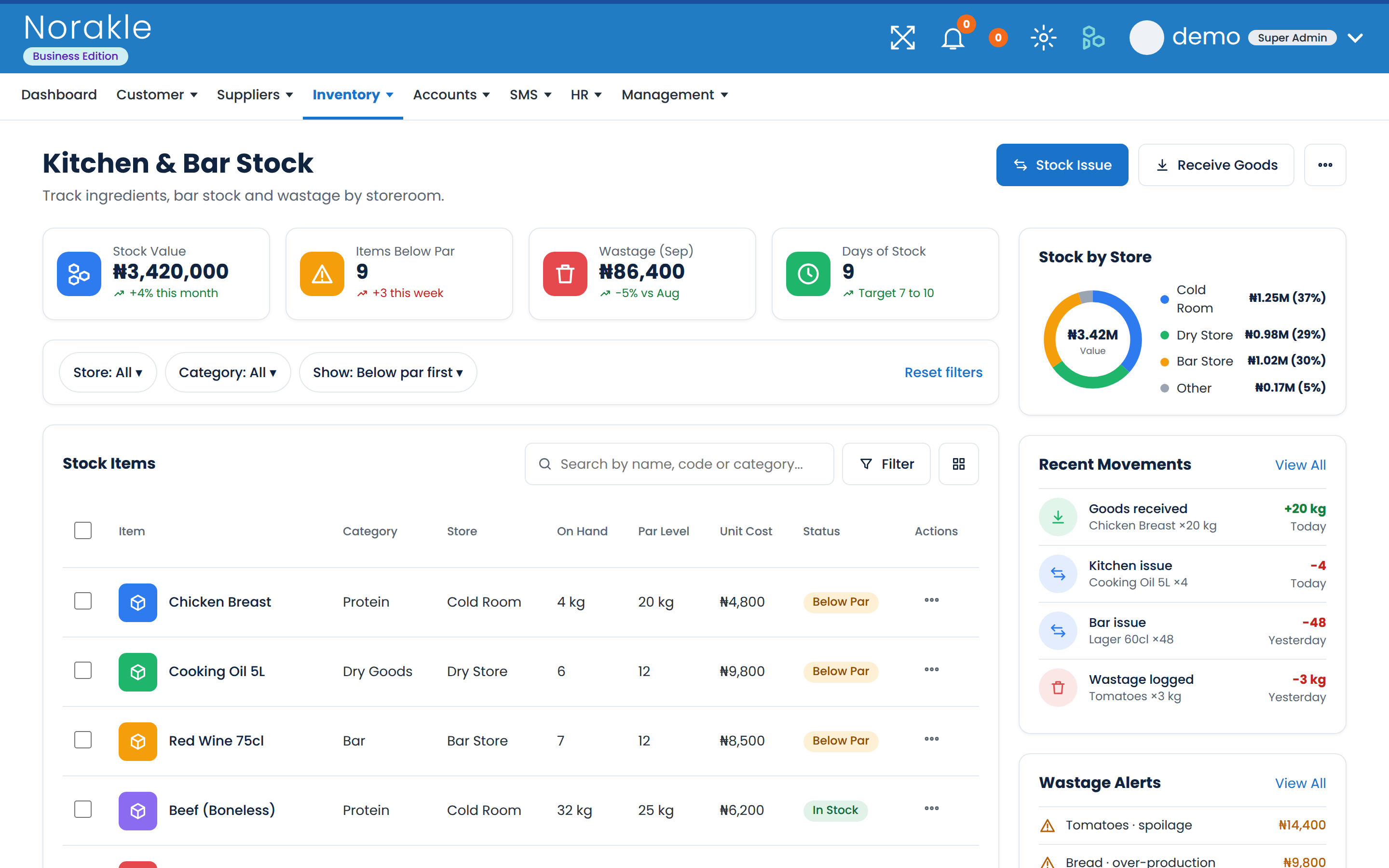This screenshot has width=1389, height=868.
Task: Click the Stock Issue button
Action: click(1062, 165)
